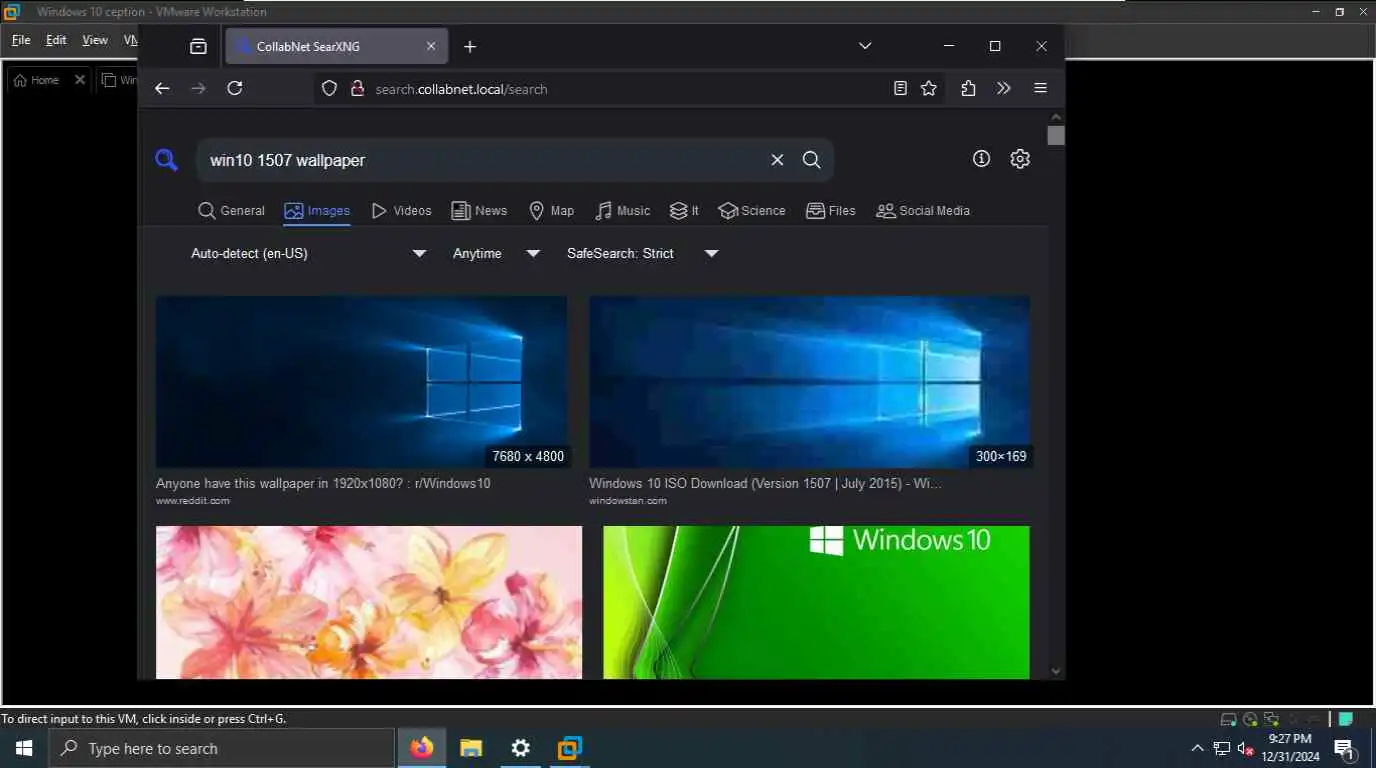Image resolution: width=1376 pixels, height=768 pixels.
Task: Click the muted volume tray icon
Action: click(x=1246, y=748)
